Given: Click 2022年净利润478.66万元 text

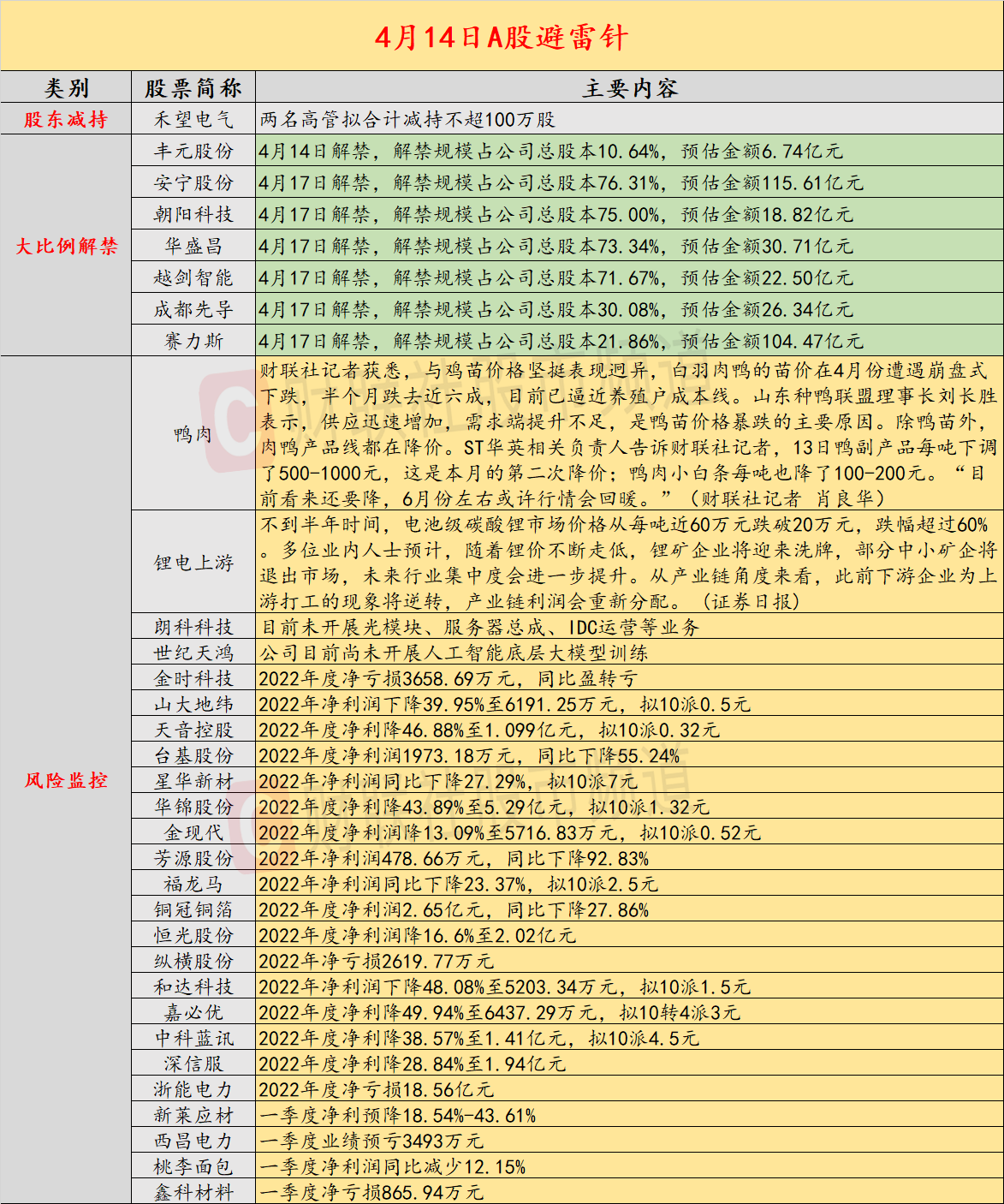Looking at the screenshot, I should click(x=454, y=859).
